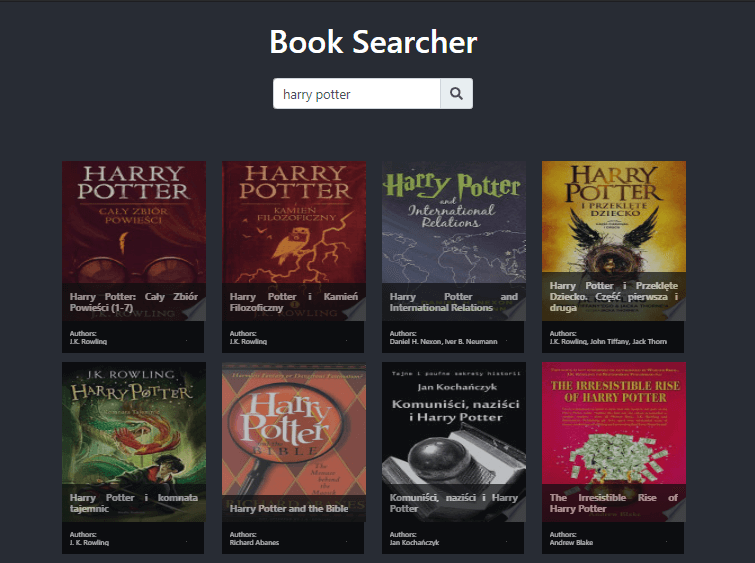Click authors 'Daniel H. Nexon, Iver B. Neumann'
Screen dimensions: 755x563
443,341
